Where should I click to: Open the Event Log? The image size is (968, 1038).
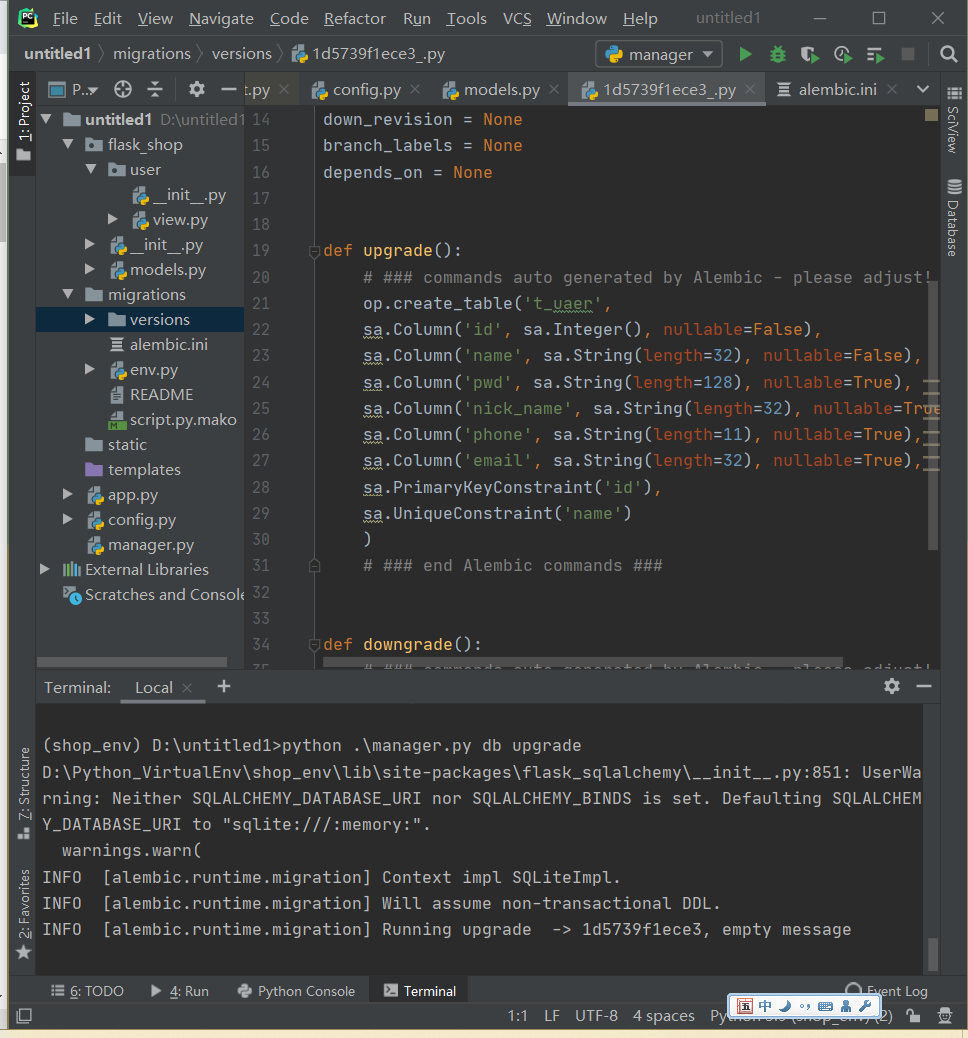(887, 990)
